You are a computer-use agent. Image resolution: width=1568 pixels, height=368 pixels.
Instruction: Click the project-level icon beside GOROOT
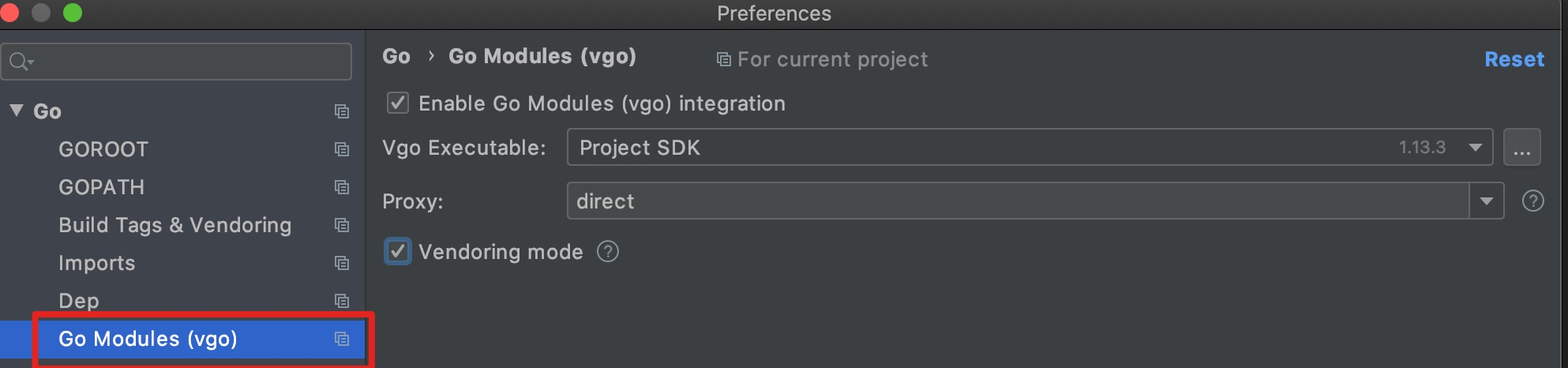pyautogui.click(x=342, y=149)
